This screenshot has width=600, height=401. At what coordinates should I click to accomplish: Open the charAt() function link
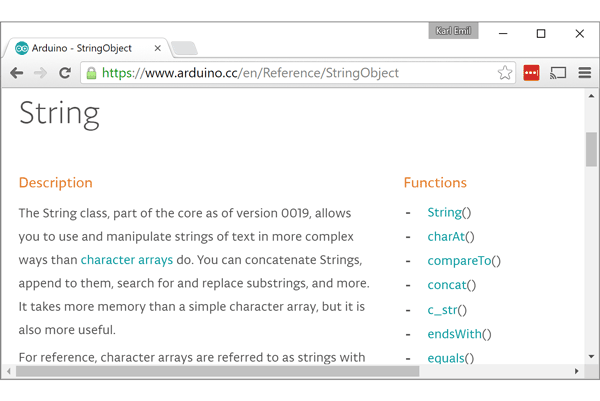447,237
